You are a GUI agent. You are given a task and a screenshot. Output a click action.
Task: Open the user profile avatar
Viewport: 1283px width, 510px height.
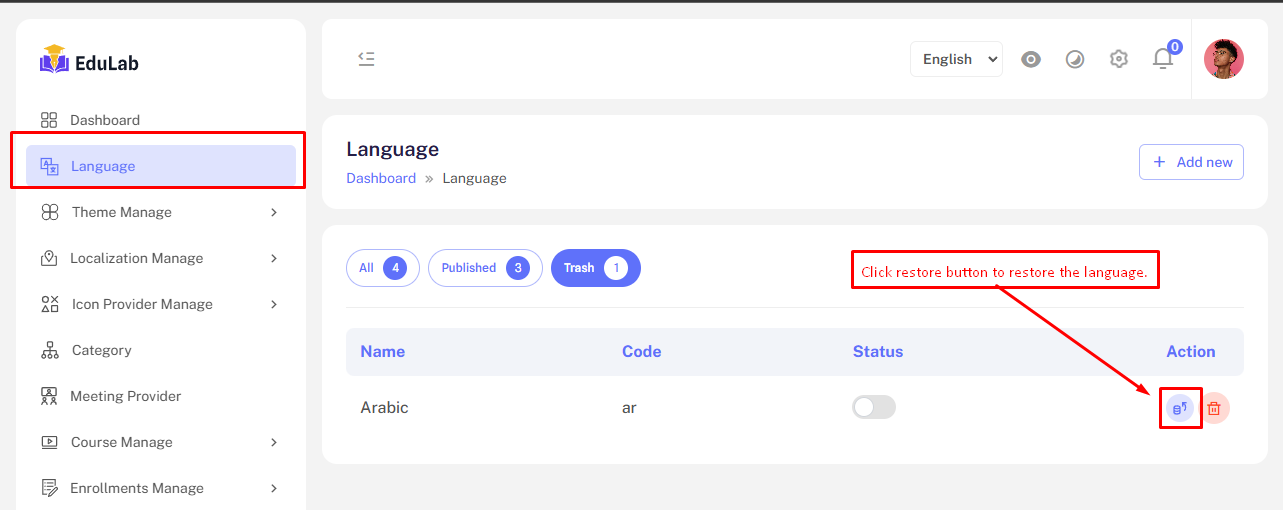[1223, 59]
